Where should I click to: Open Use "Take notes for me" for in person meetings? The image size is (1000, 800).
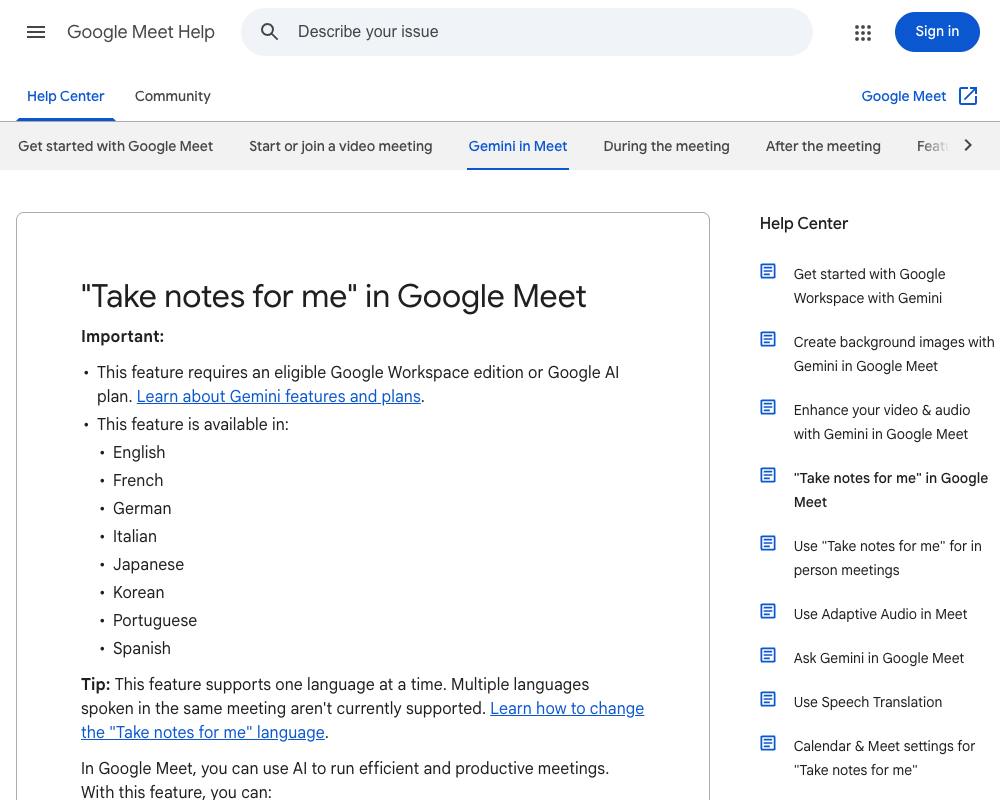(x=887, y=558)
